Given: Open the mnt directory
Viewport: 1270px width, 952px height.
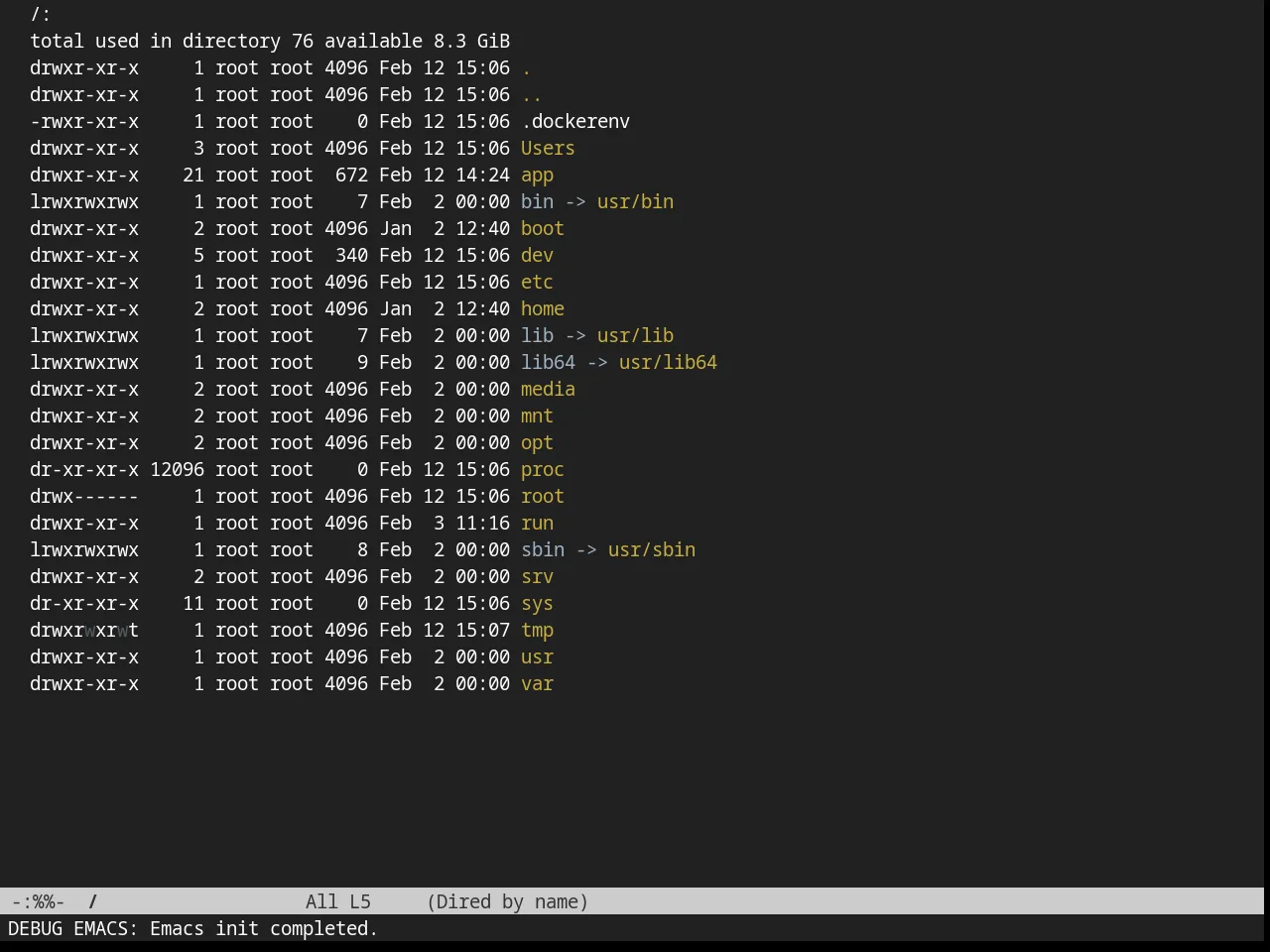Looking at the screenshot, I should [x=537, y=416].
